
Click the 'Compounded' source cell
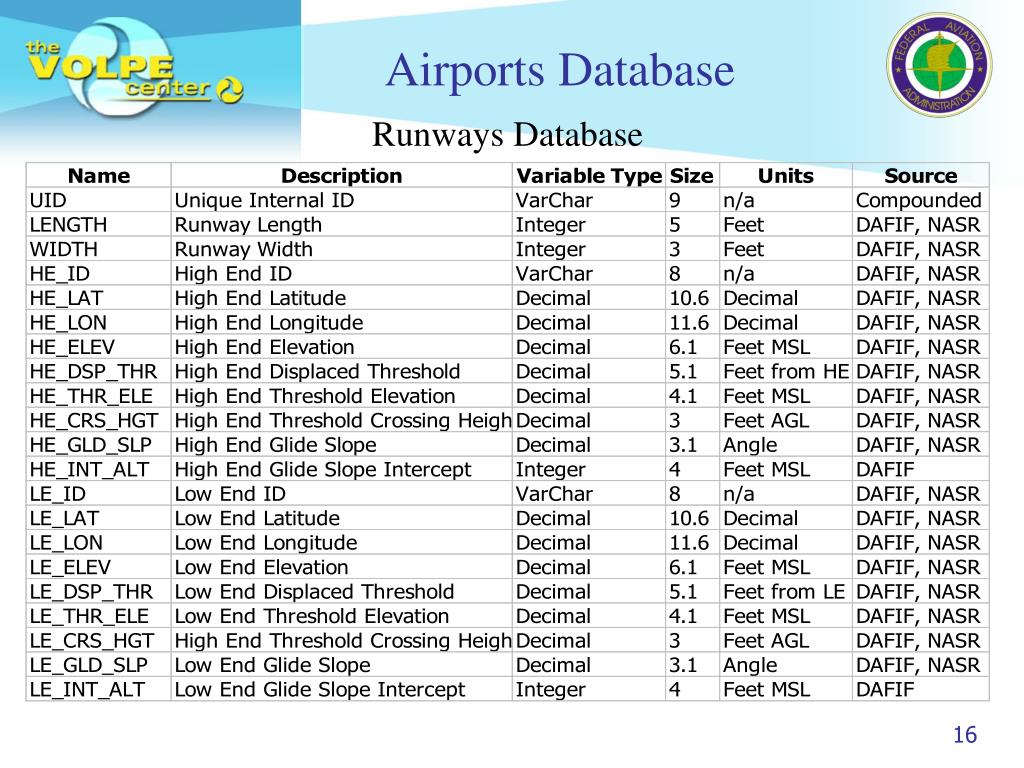click(x=921, y=200)
